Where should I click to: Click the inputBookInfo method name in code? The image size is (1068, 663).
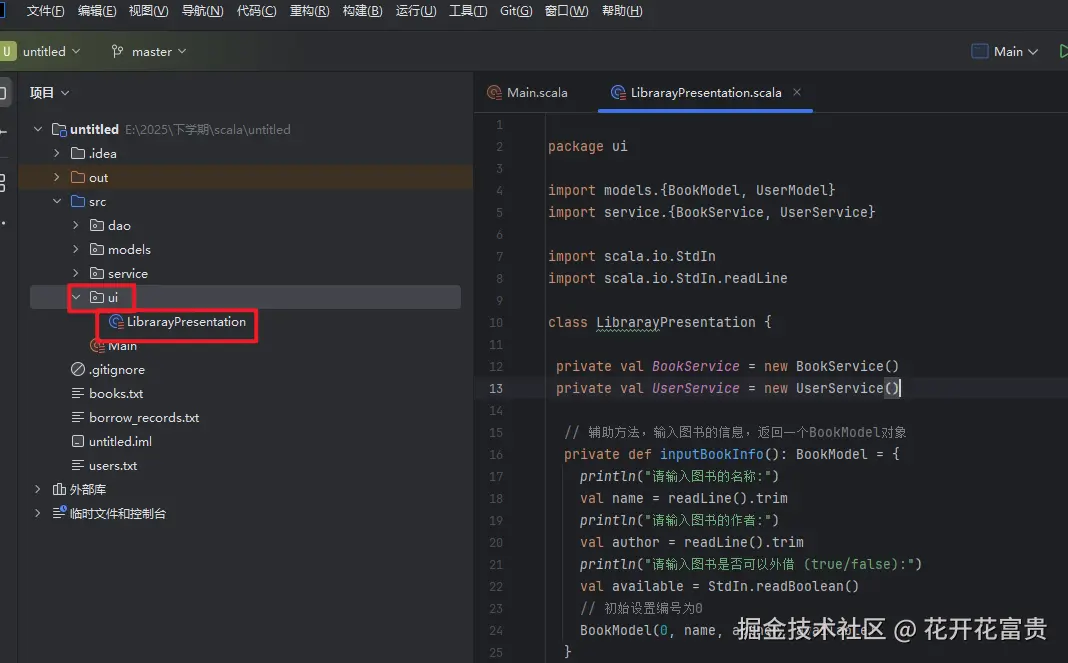pyautogui.click(x=712, y=454)
